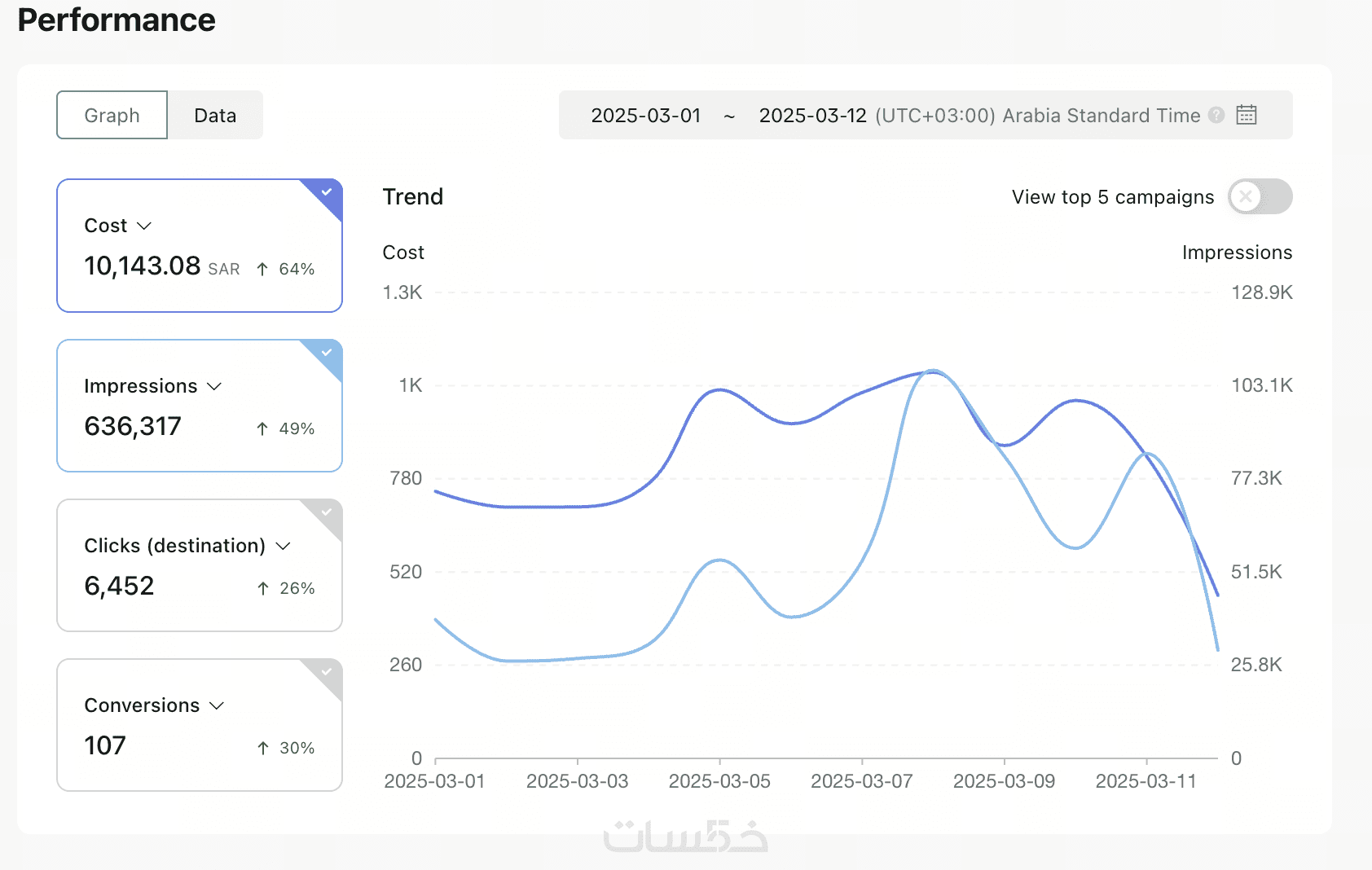
Task: Click the start date 2025-03-01
Action: click(645, 115)
